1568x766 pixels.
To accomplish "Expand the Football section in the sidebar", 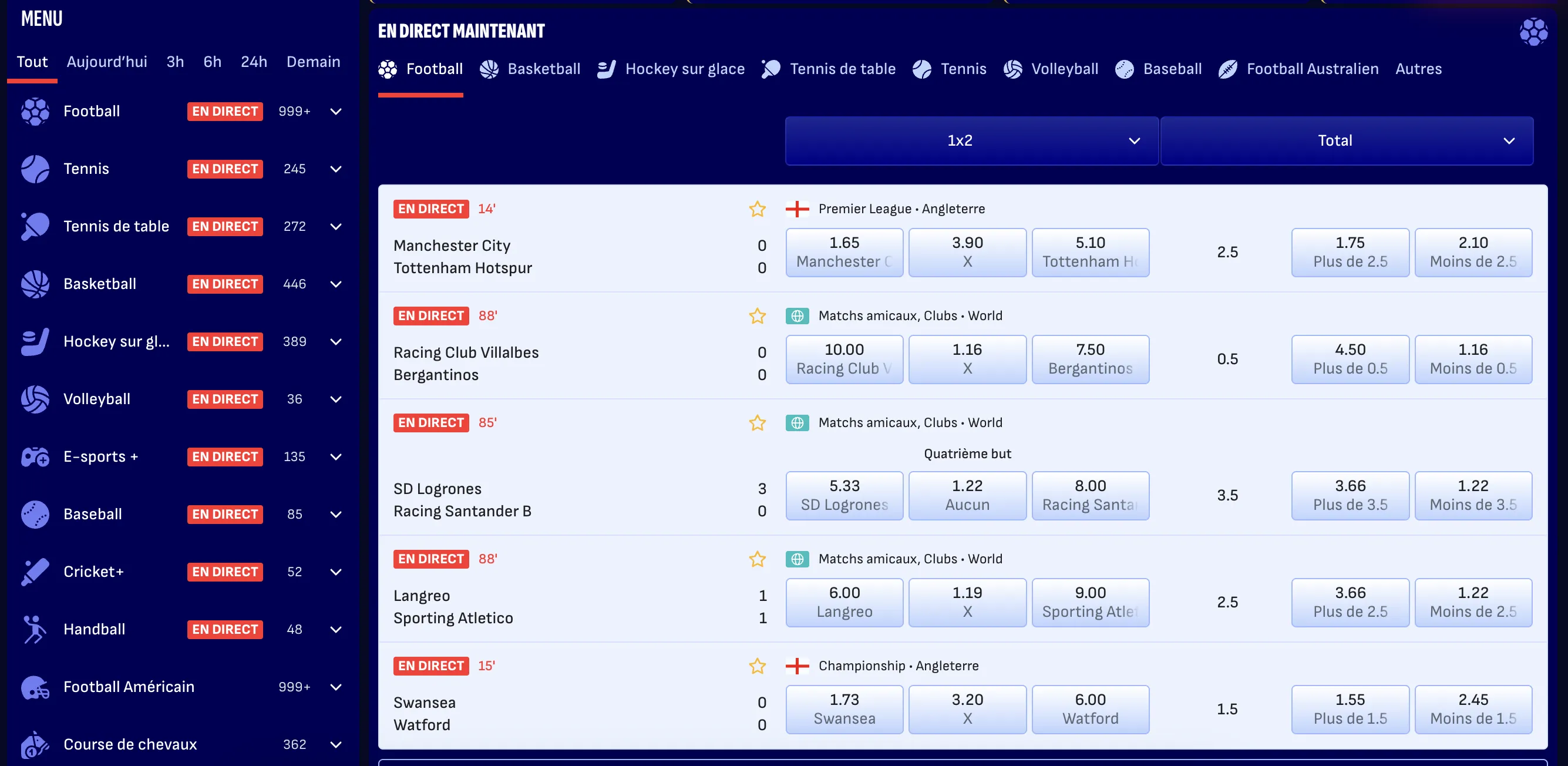I will coord(336,111).
